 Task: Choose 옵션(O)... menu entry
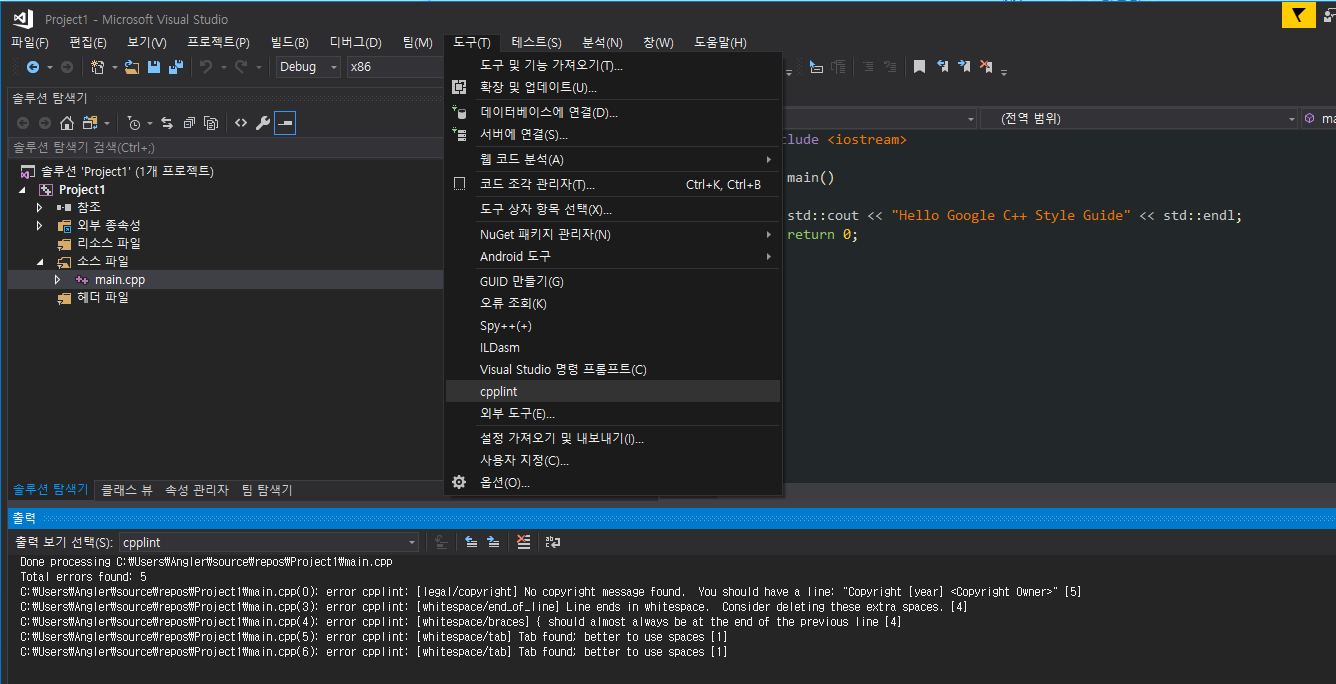(613, 482)
